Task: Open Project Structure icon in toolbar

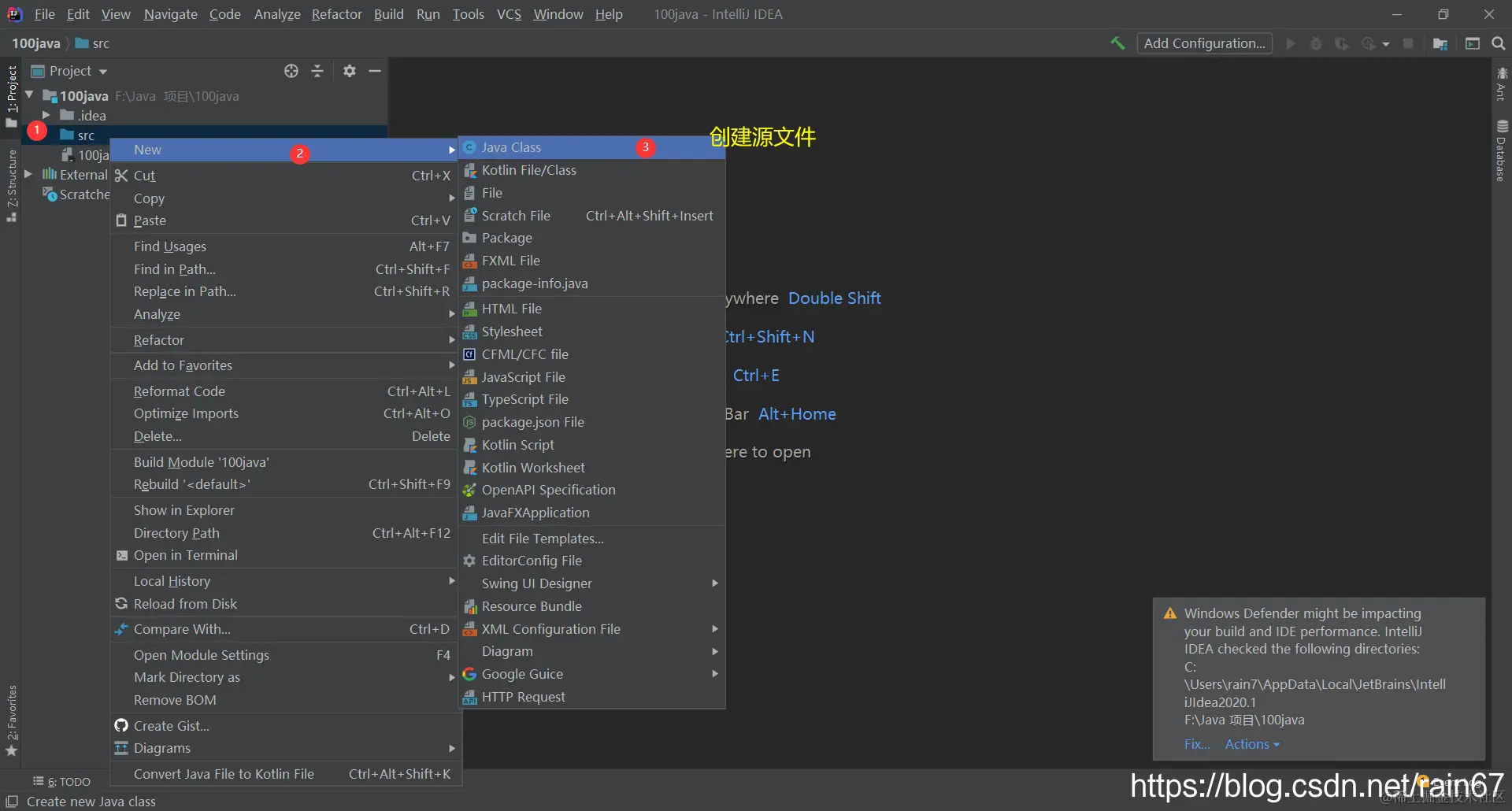Action: click(x=1440, y=43)
